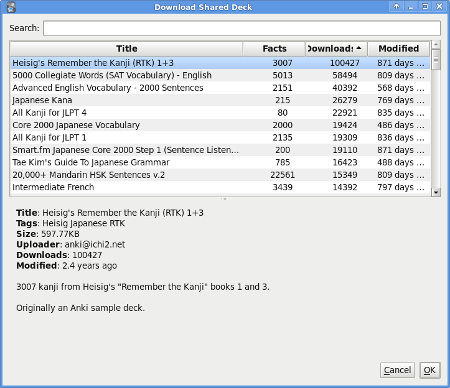Click the 486 days modified cell
This screenshot has width=450, height=388.
click(401, 125)
